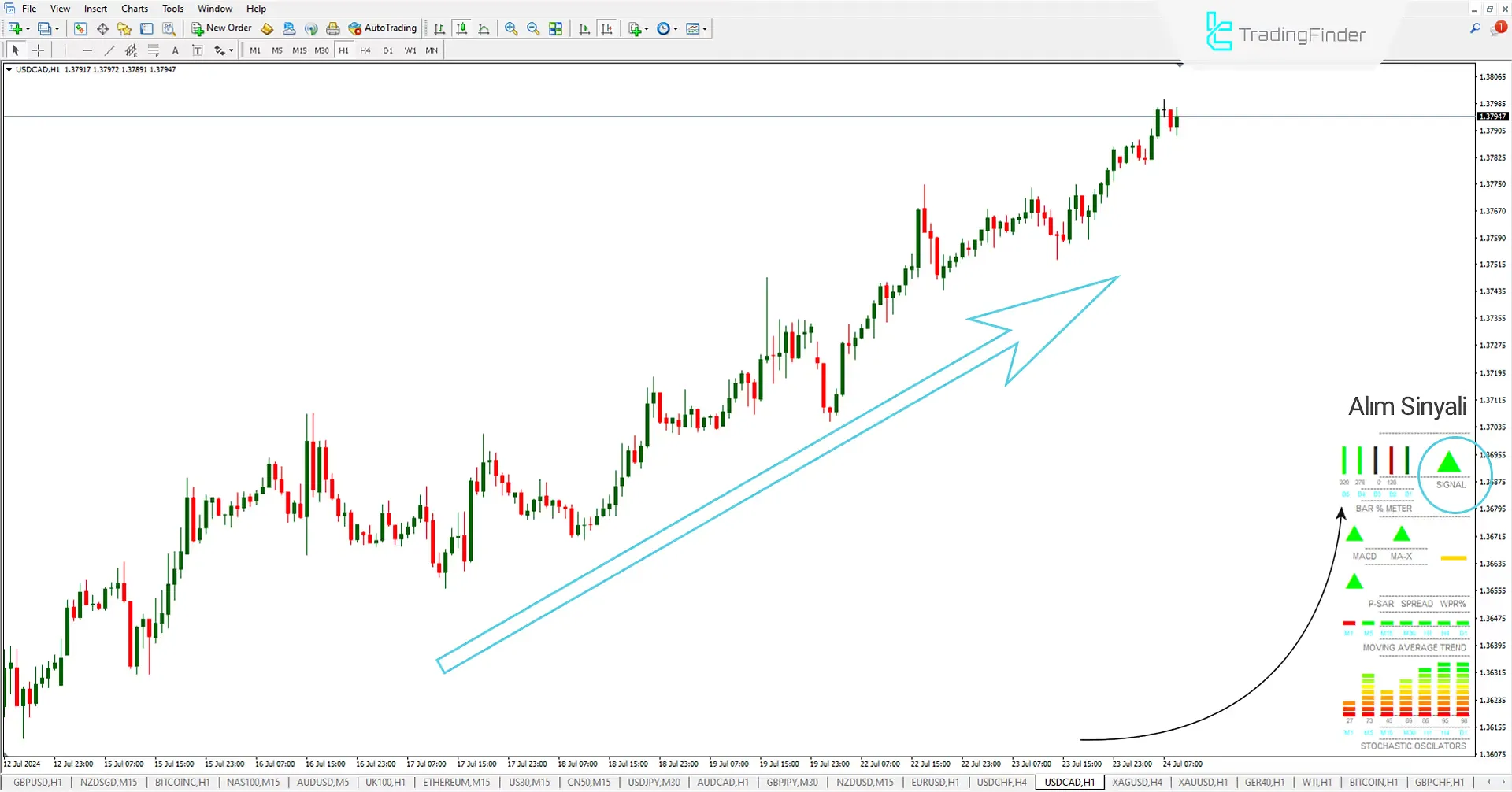Select the M15 timeframe
This screenshot has height=792, width=1512.
299,50
